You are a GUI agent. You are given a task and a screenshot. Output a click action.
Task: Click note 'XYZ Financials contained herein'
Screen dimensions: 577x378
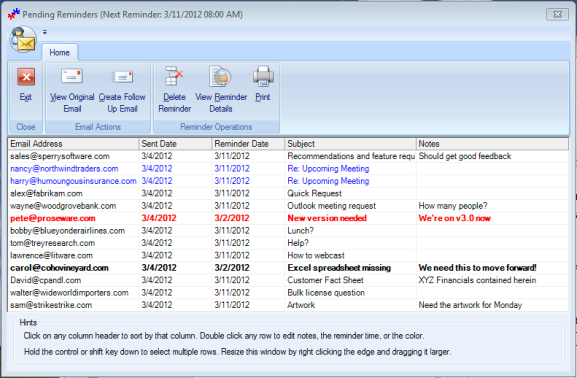tap(477, 280)
